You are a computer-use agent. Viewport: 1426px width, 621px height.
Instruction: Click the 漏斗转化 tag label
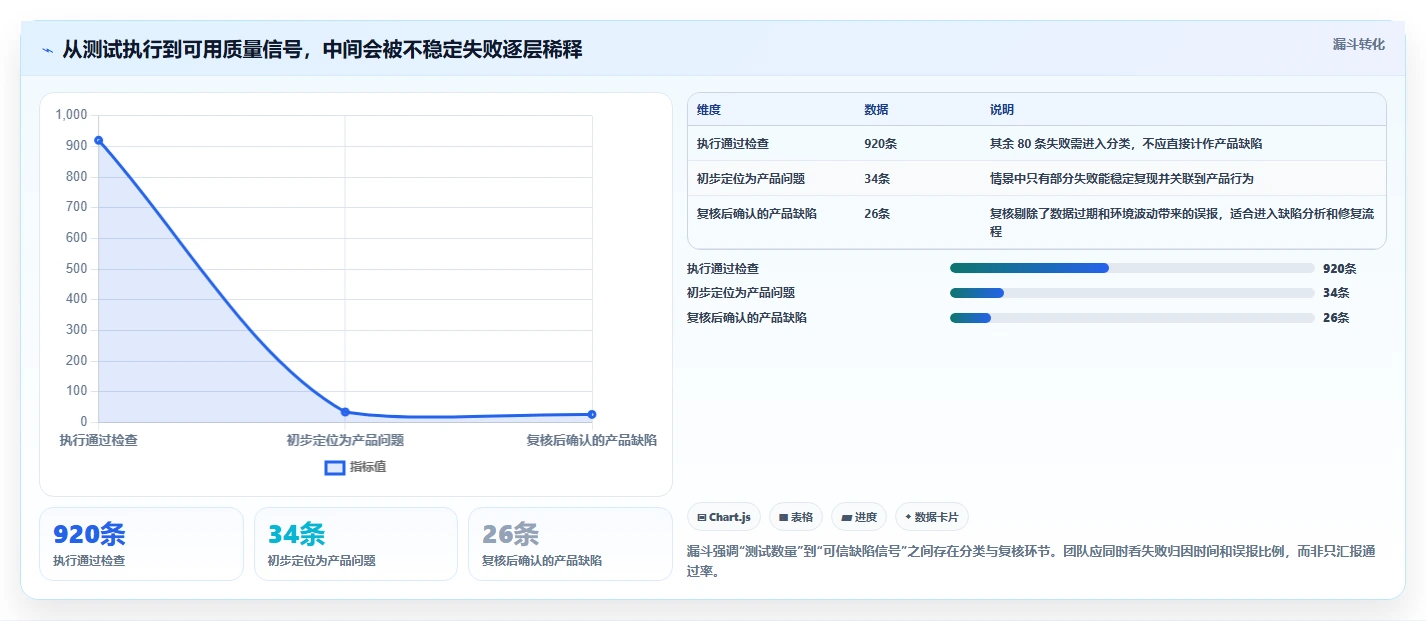point(1359,44)
